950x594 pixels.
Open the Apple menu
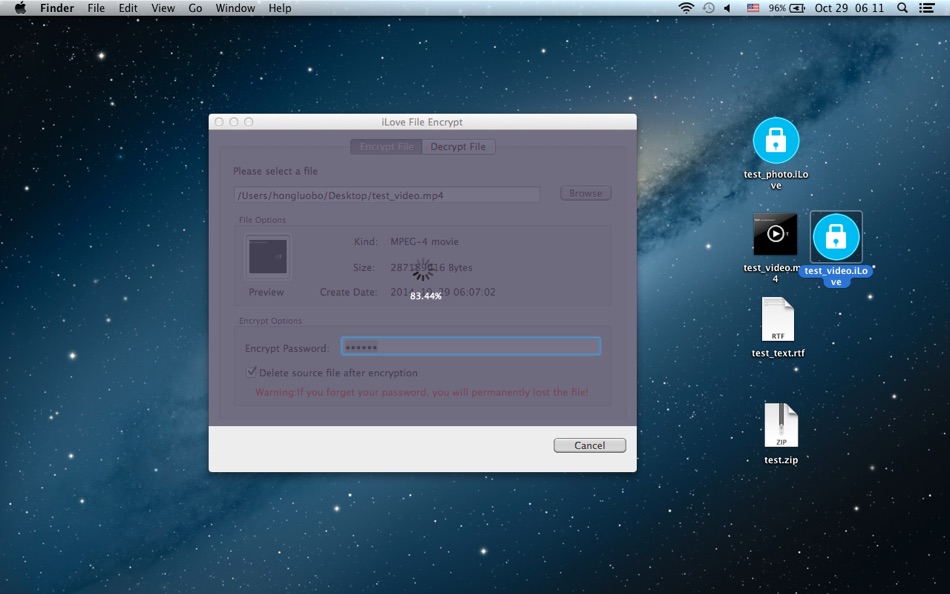[x=20, y=8]
